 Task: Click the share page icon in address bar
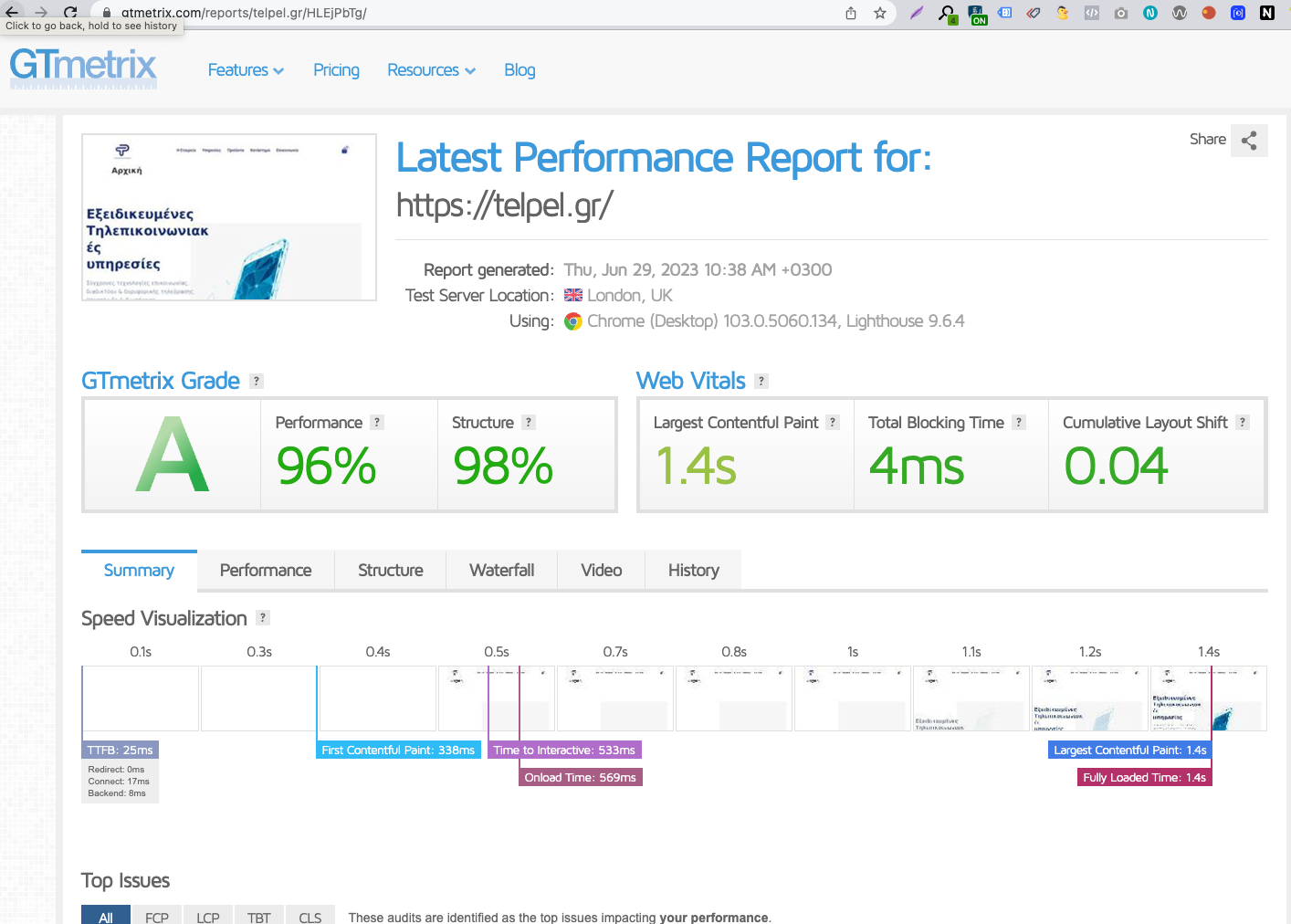point(851,13)
